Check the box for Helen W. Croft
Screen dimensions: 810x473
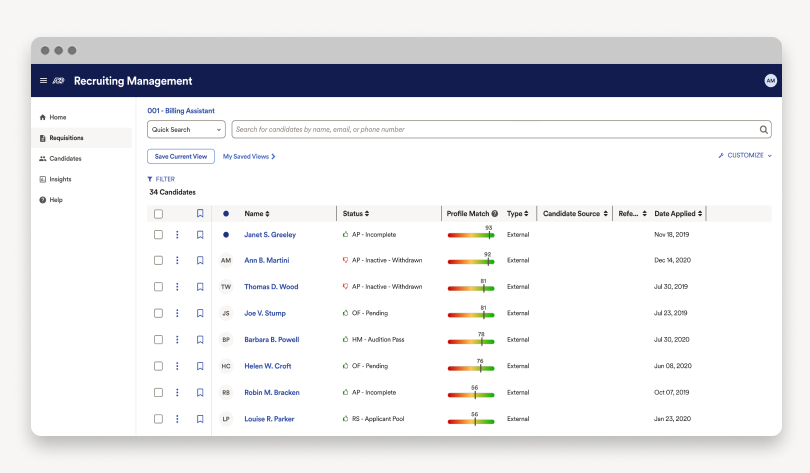click(159, 366)
